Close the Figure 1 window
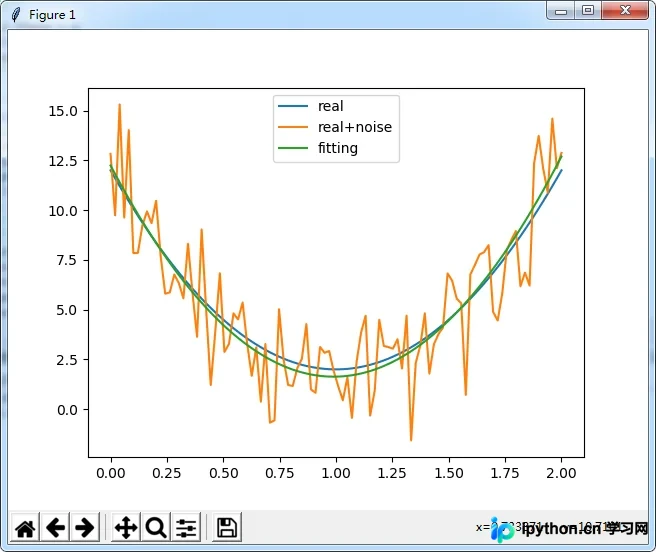 [625, 10]
